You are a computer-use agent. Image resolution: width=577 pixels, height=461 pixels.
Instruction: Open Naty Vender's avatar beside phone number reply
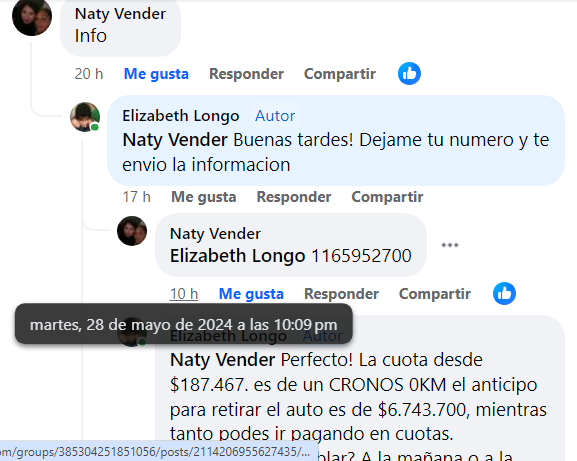pyautogui.click(x=132, y=231)
